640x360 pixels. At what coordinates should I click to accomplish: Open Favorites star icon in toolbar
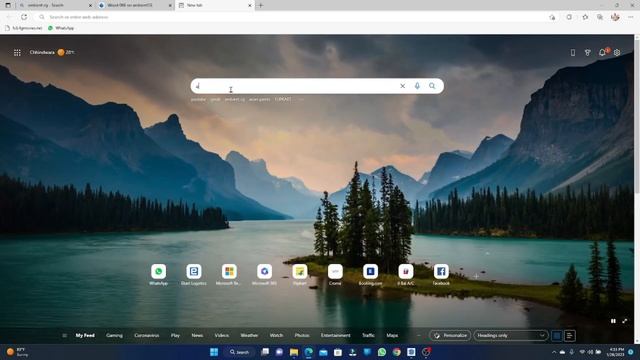click(x=585, y=17)
